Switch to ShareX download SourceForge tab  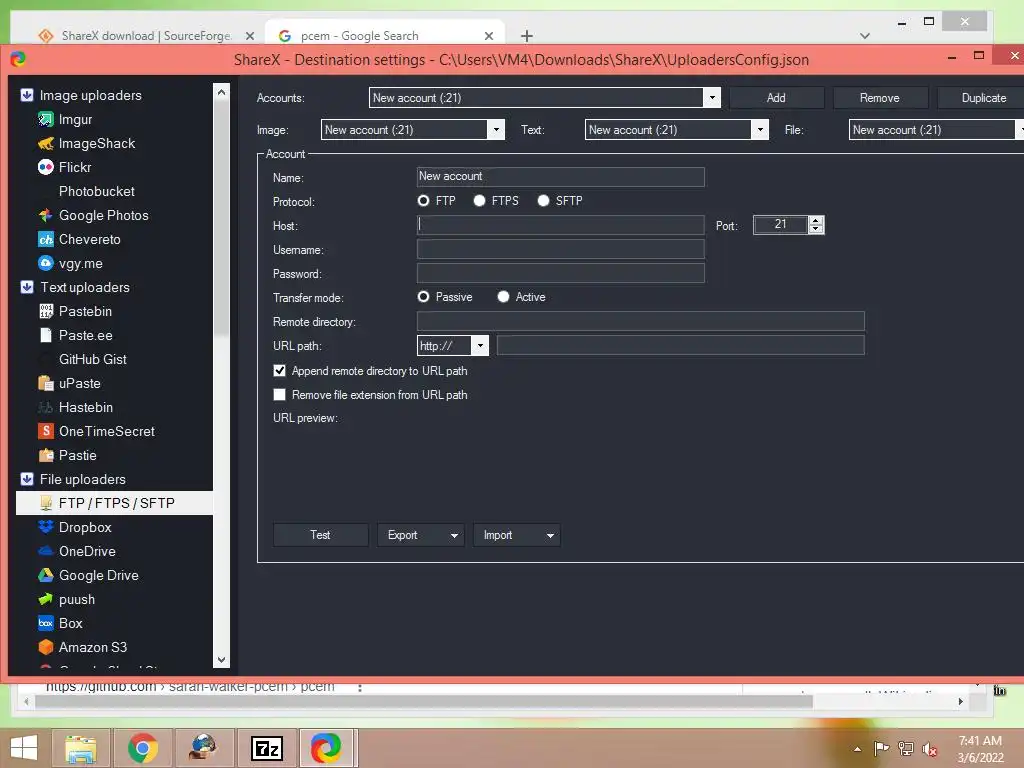146,35
